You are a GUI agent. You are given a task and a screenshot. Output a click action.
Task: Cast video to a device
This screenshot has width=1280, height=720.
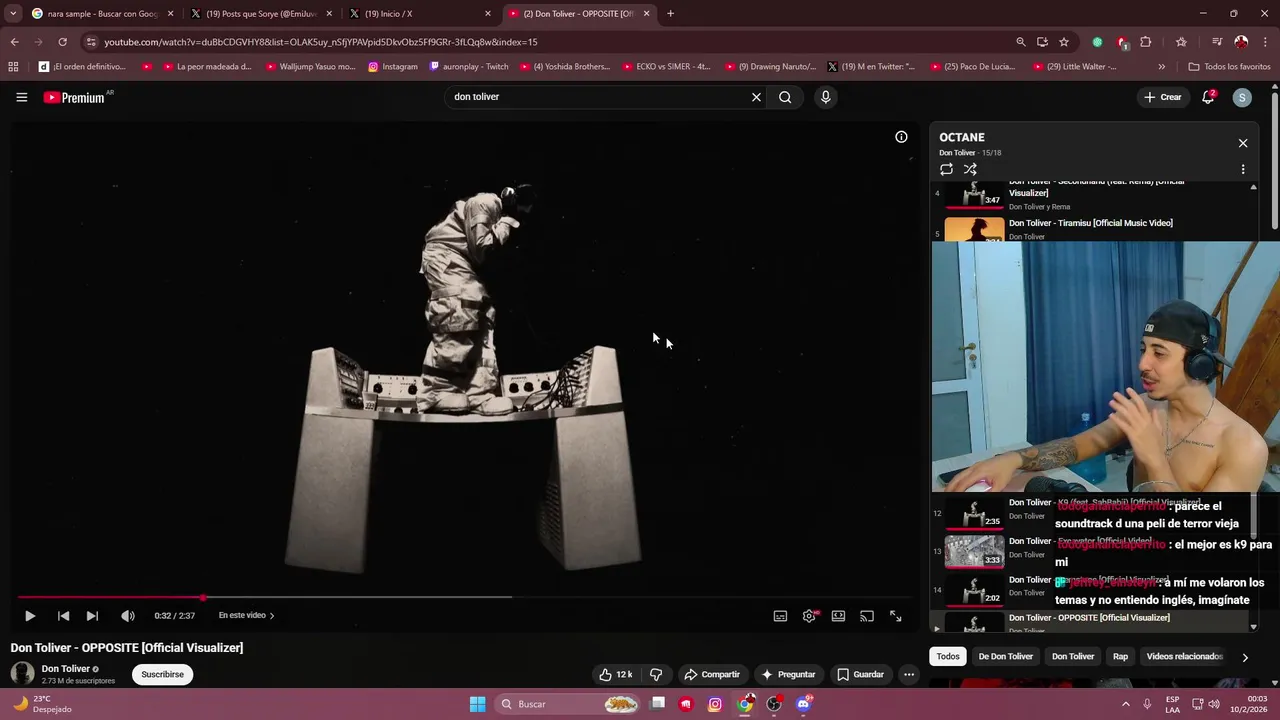[867, 616]
